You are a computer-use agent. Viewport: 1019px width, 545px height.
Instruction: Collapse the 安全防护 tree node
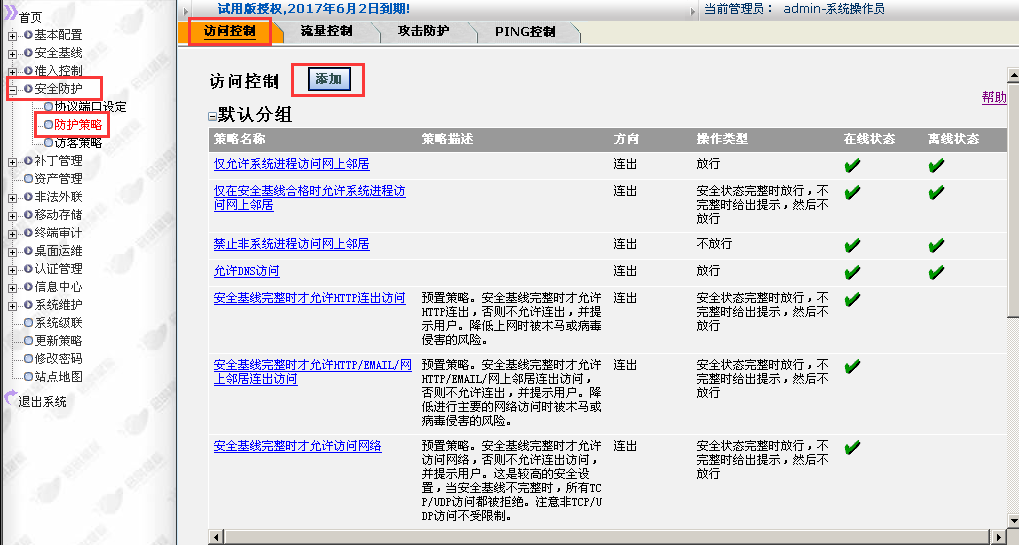click(x=12, y=90)
